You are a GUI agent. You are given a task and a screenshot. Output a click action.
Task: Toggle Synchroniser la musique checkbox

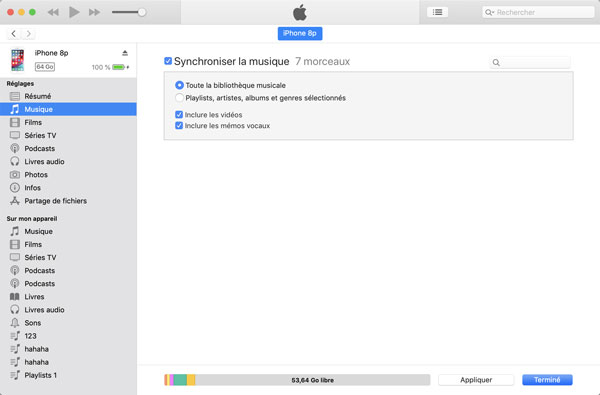[x=168, y=61]
